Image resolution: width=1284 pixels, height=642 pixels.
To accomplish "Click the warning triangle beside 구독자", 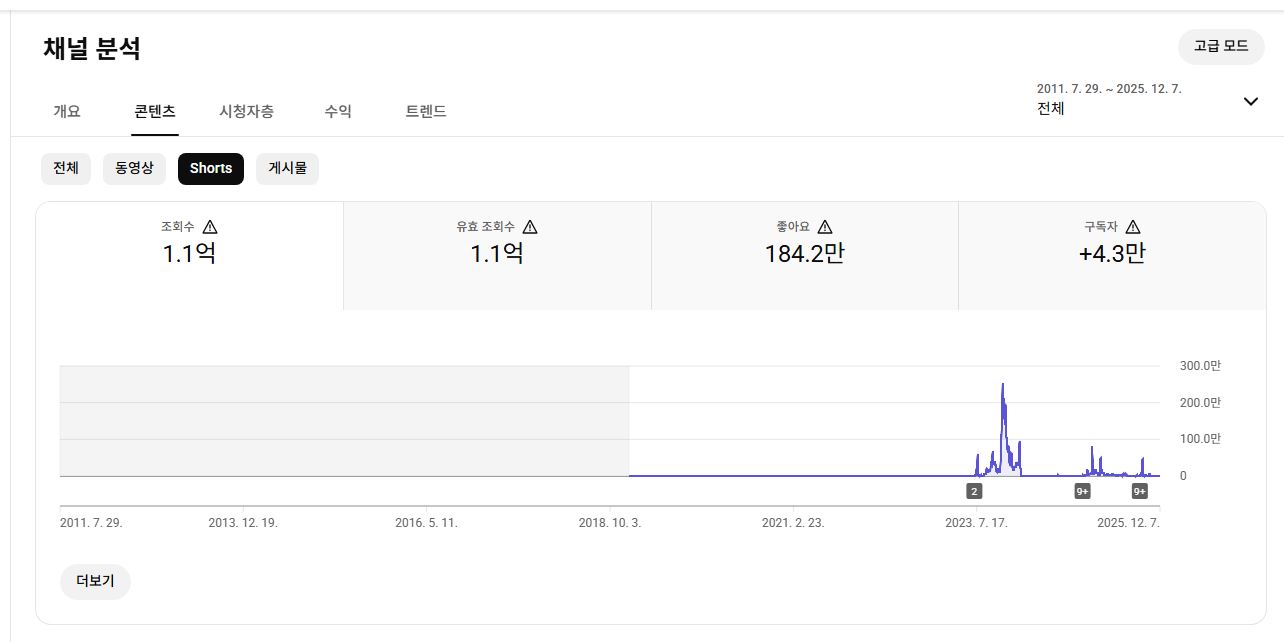I will (x=1132, y=227).
